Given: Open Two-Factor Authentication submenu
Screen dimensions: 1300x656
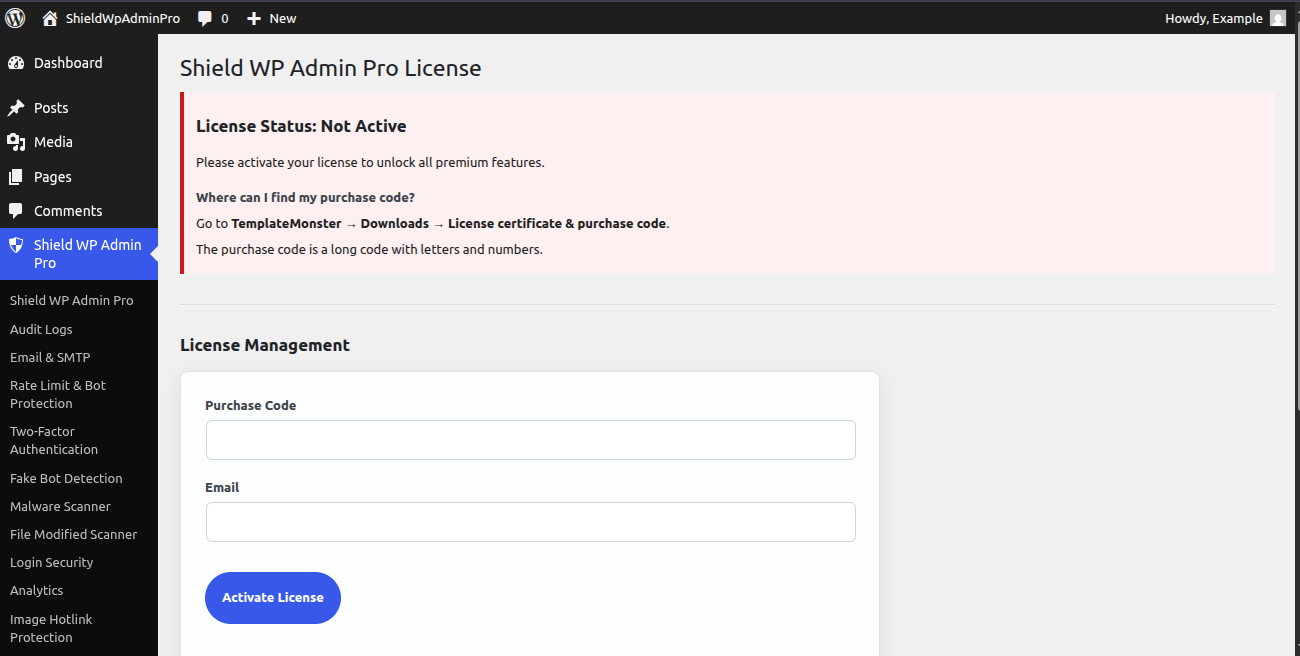Looking at the screenshot, I should coord(54,441).
